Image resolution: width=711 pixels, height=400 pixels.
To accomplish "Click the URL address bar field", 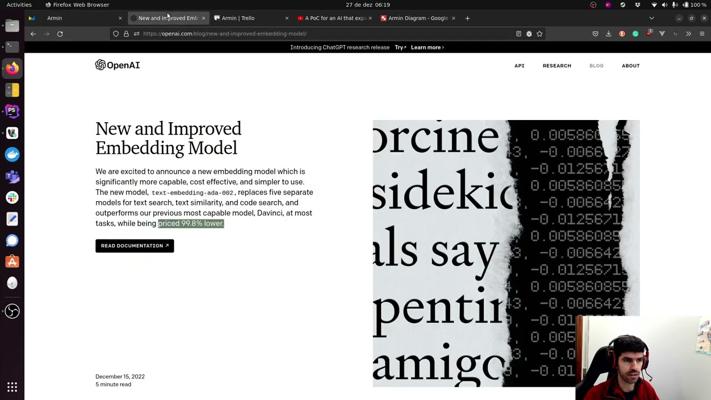I will pyautogui.click(x=326, y=34).
